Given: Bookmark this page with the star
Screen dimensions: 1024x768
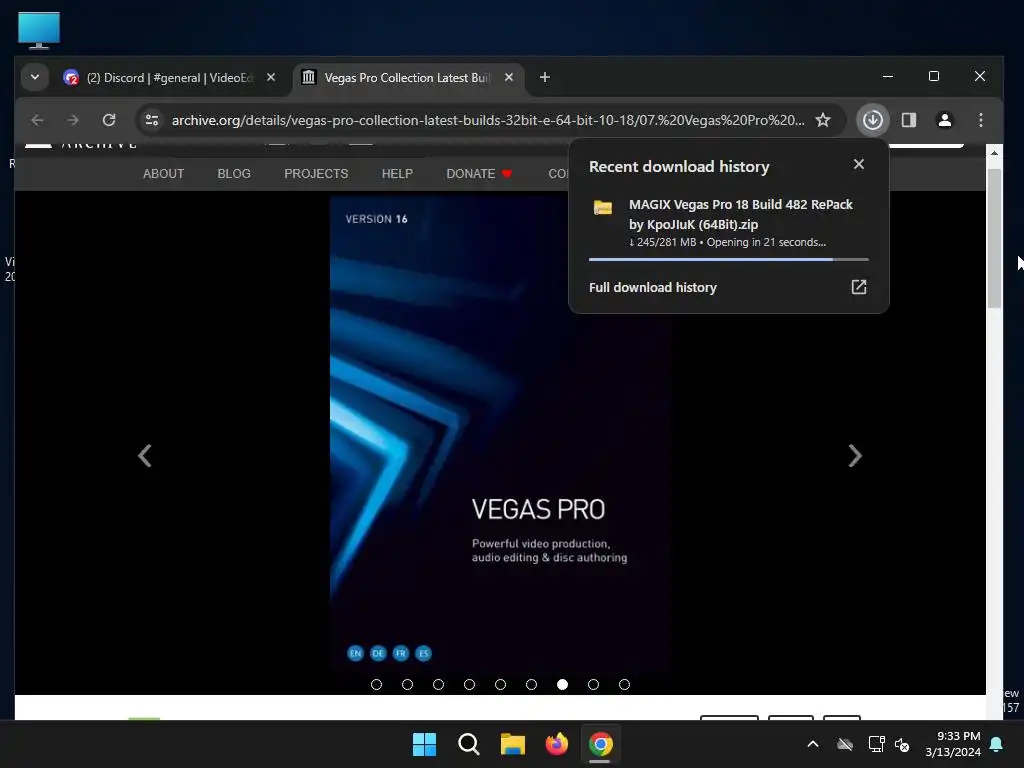Looking at the screenshot, I should [x=823, y=120].
